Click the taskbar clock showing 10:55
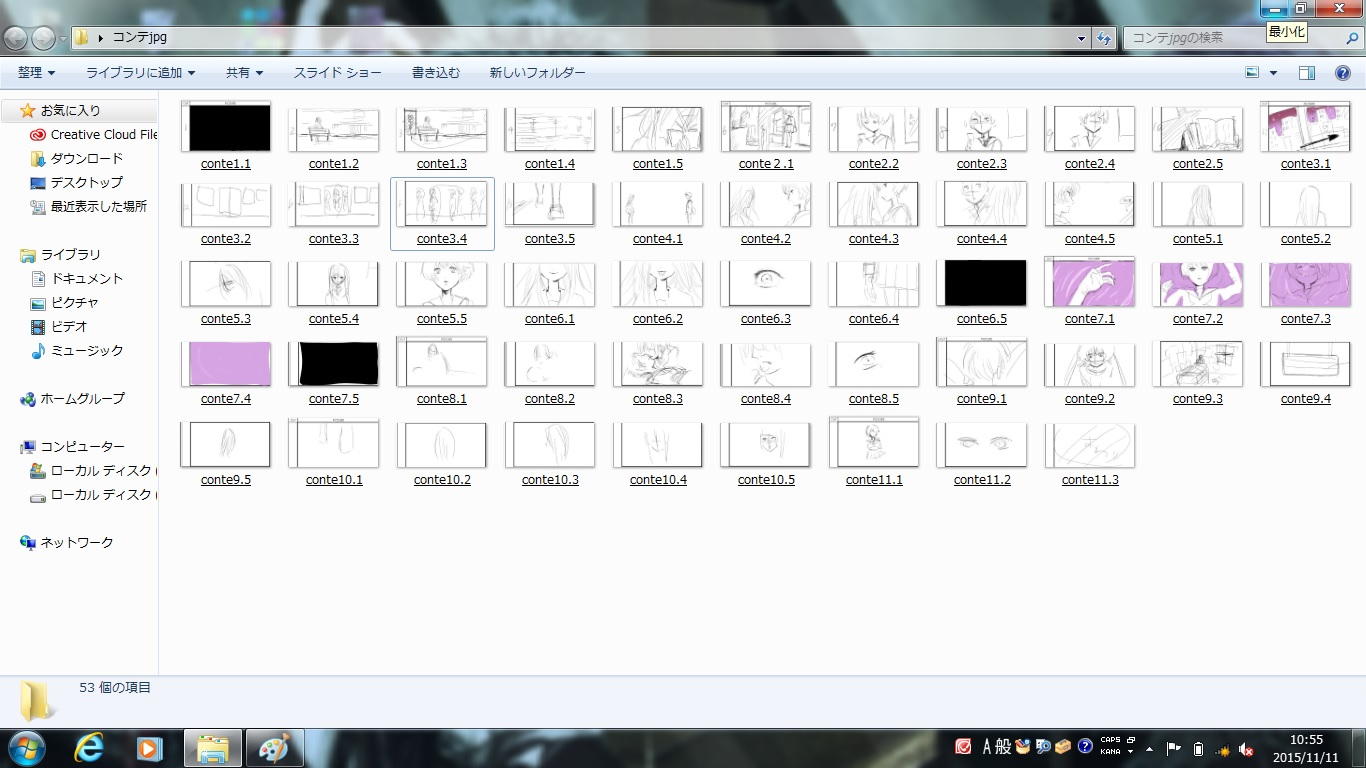This screenshot has height=768, width=1366. pyautogui.click(x=1306, y=740)
